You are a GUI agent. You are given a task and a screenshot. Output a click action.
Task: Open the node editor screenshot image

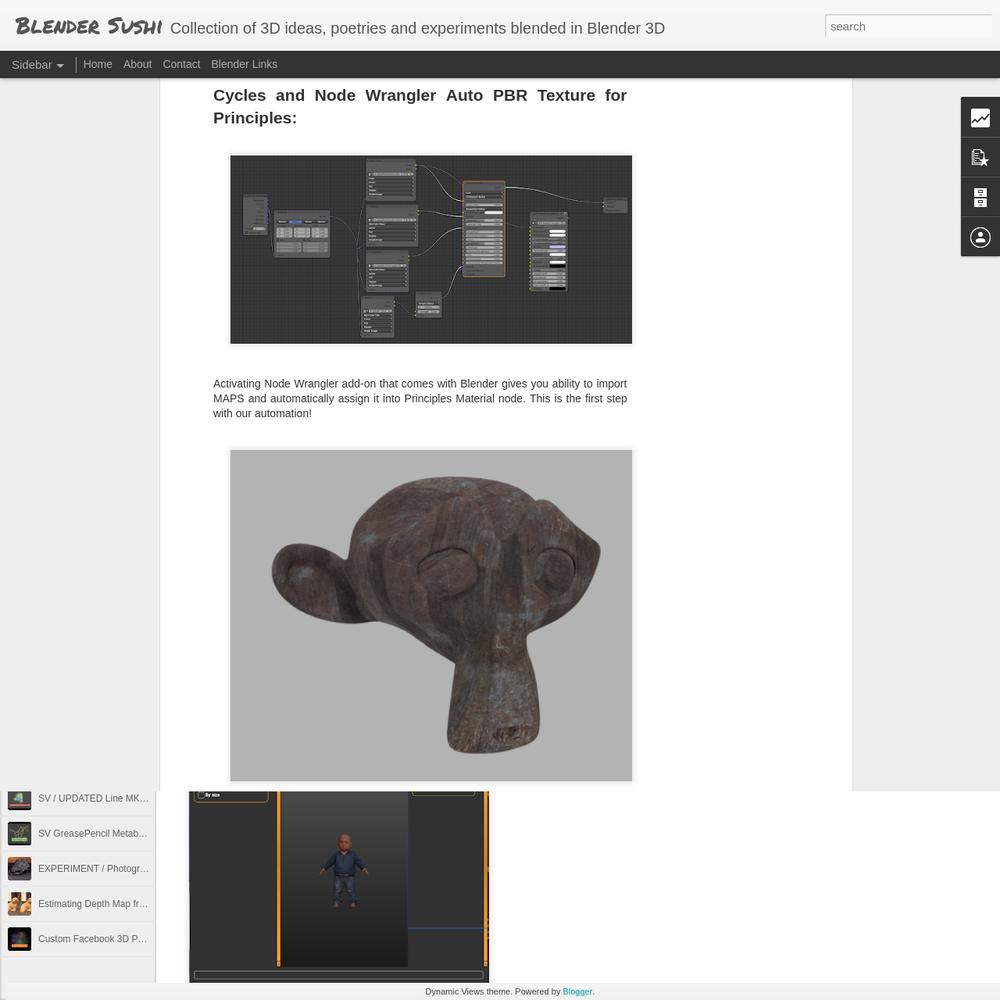431,249
